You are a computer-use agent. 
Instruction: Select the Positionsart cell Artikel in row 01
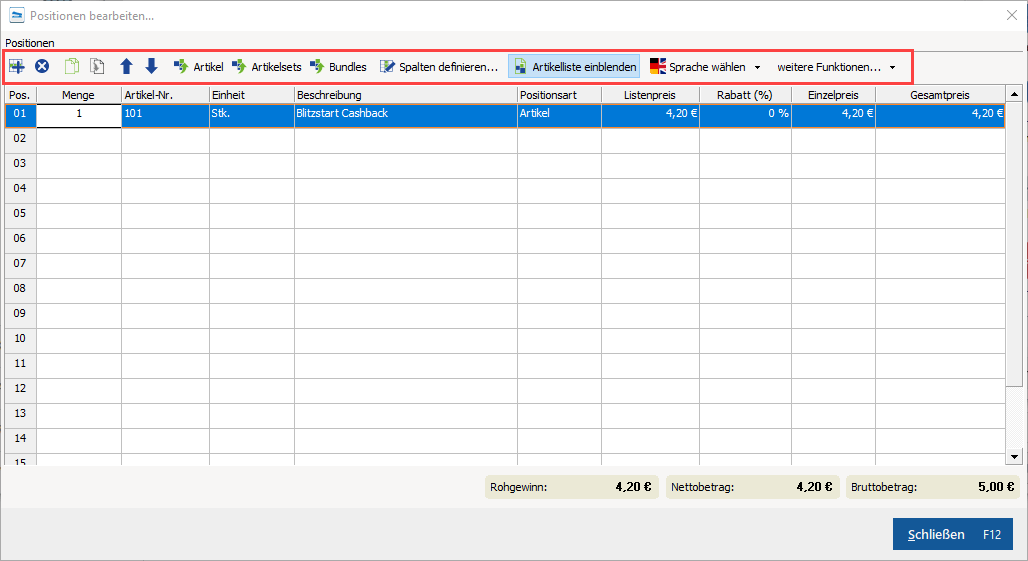tap(559, 116)
